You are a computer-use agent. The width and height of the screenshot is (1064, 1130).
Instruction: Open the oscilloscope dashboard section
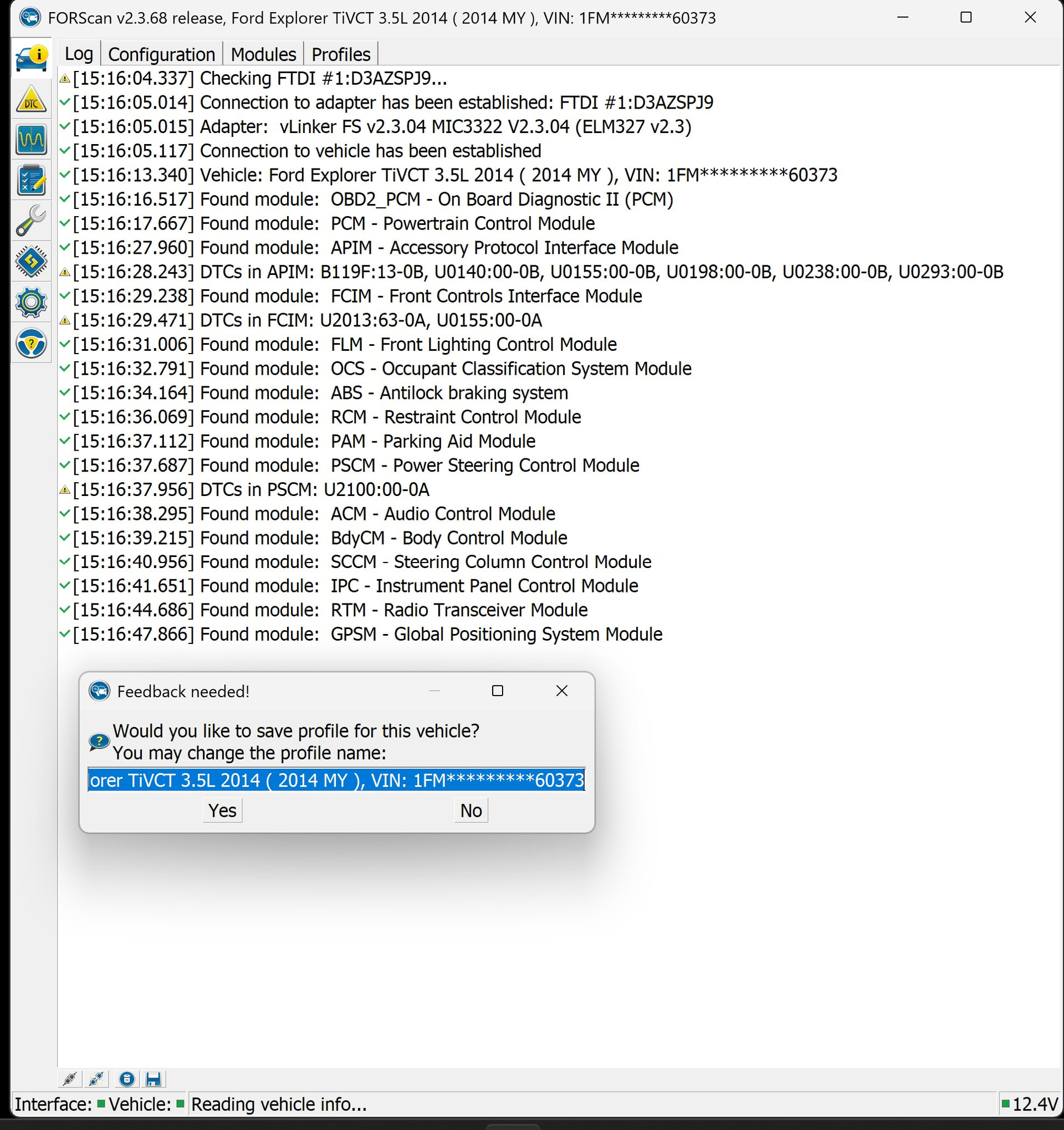pyautogui.click(x=31, y=140)
